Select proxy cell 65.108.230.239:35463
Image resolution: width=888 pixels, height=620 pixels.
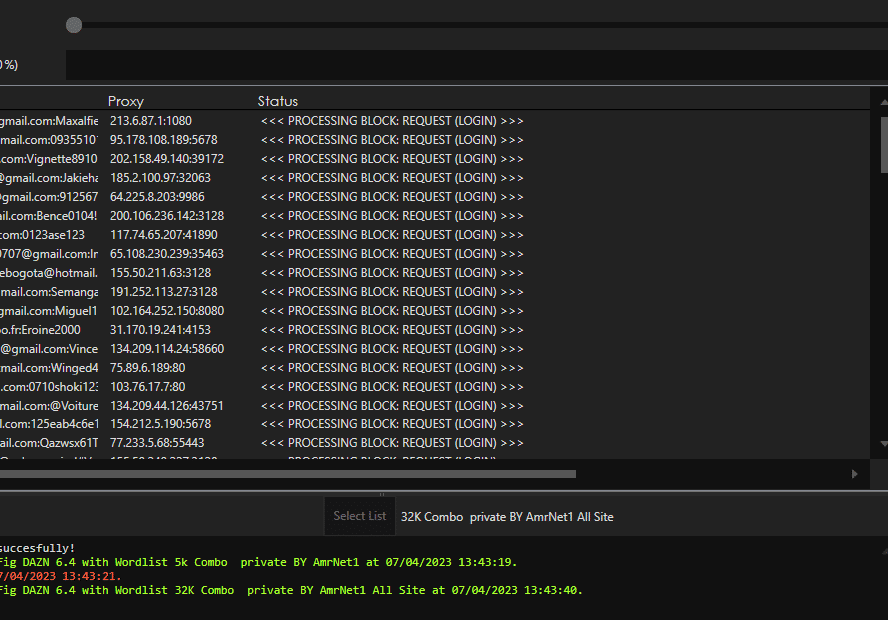click(166, 254)
